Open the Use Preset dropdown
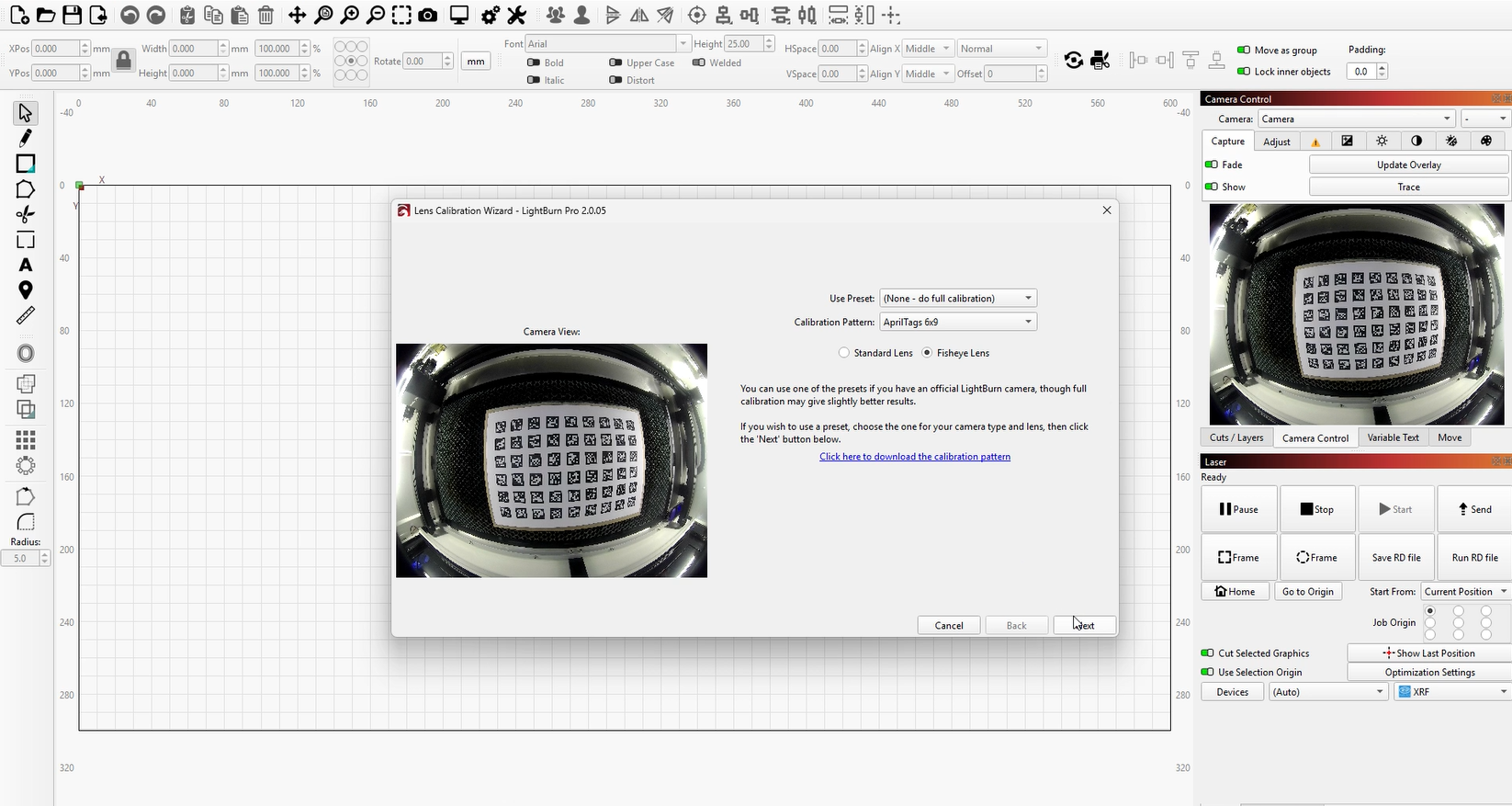 (x=957, y=299)
